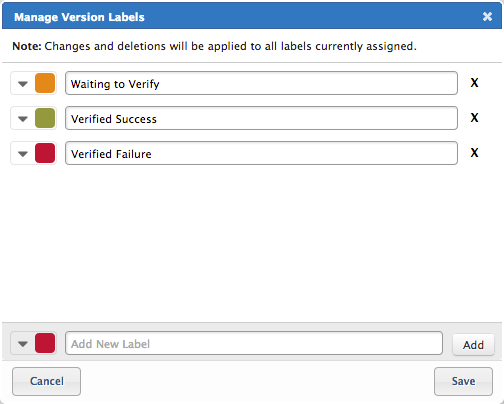
Task: Click into the Verified Failure text field
Action: pos(261,153)
